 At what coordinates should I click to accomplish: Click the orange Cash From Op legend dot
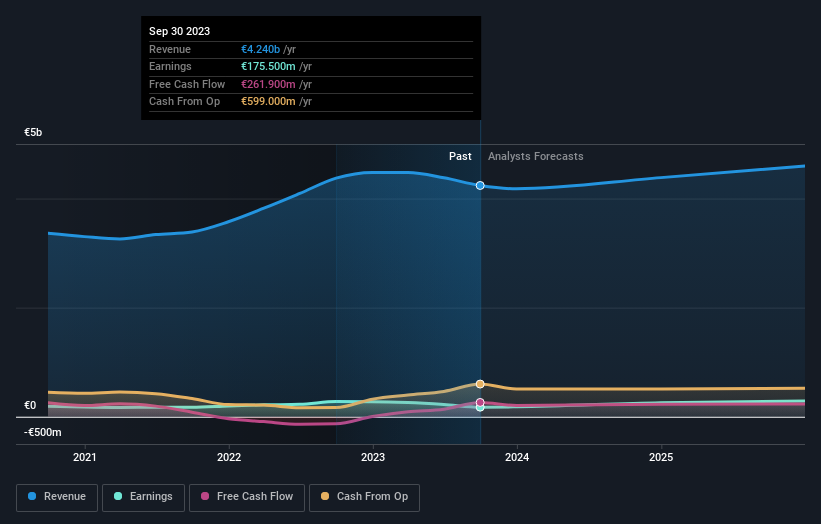325,496
